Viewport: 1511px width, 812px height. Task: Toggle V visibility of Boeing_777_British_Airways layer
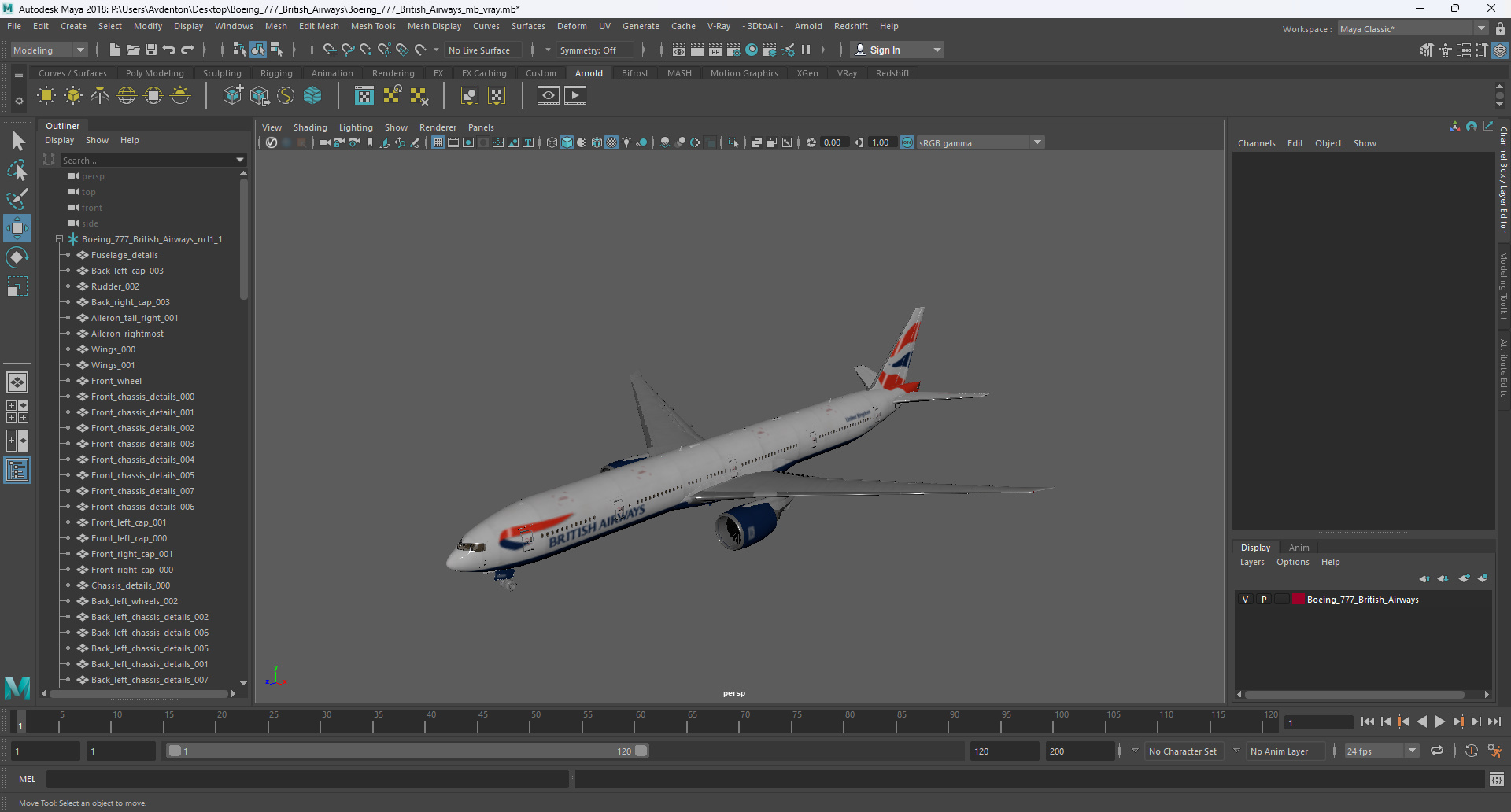(x=1245, y=600)
